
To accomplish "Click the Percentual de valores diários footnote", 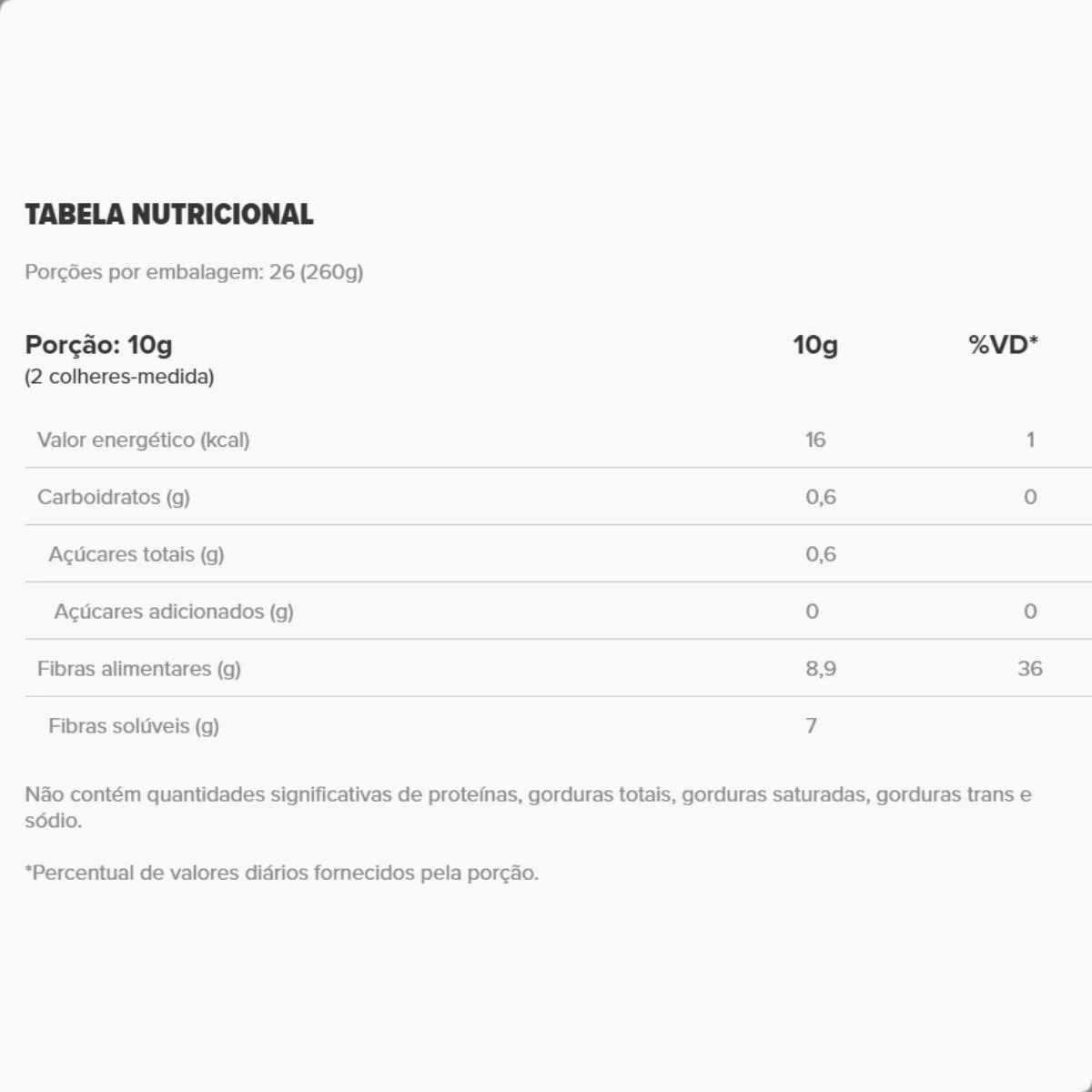I will coord(281,874).
